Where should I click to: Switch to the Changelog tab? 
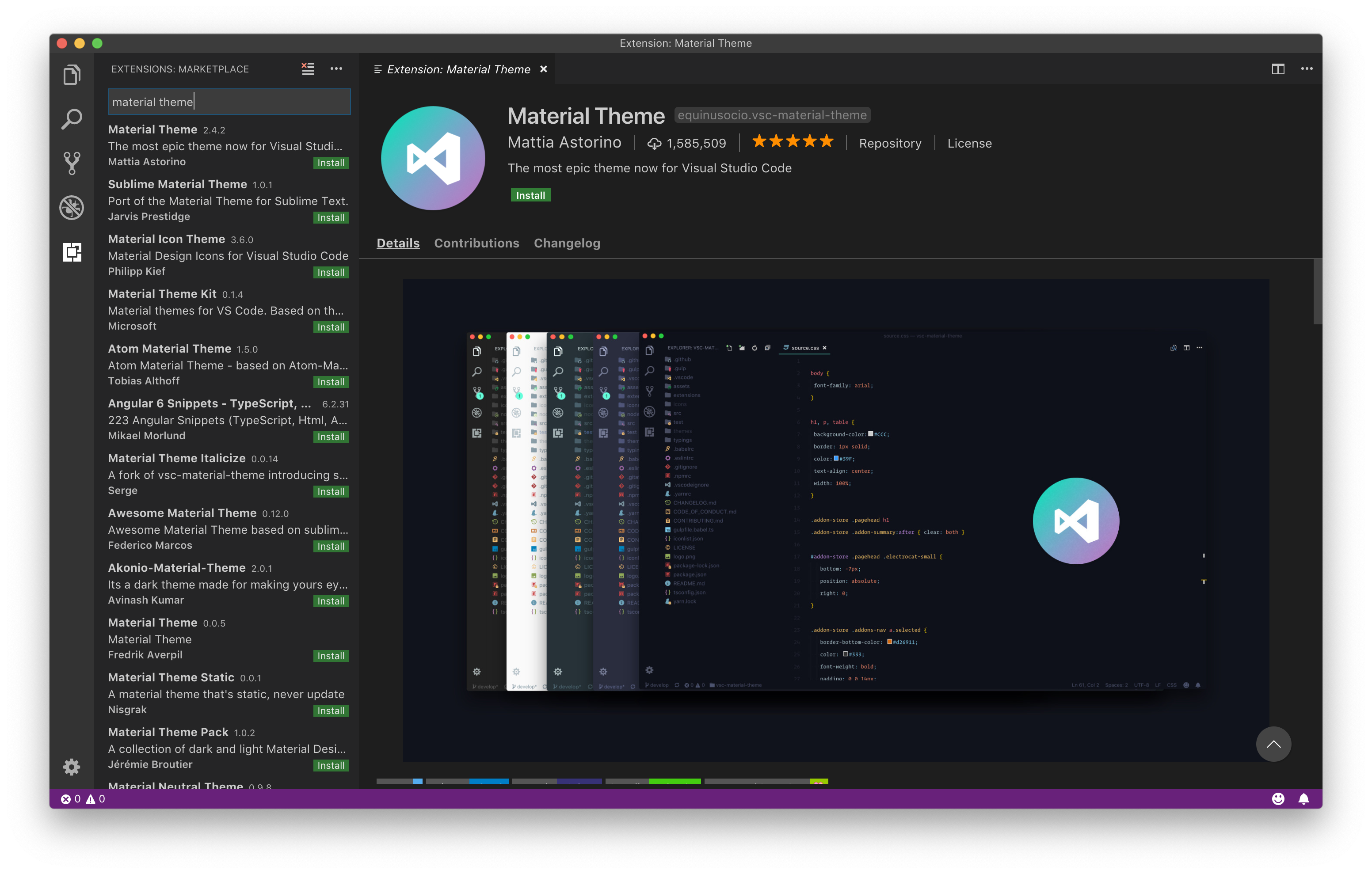coord(566,243)
